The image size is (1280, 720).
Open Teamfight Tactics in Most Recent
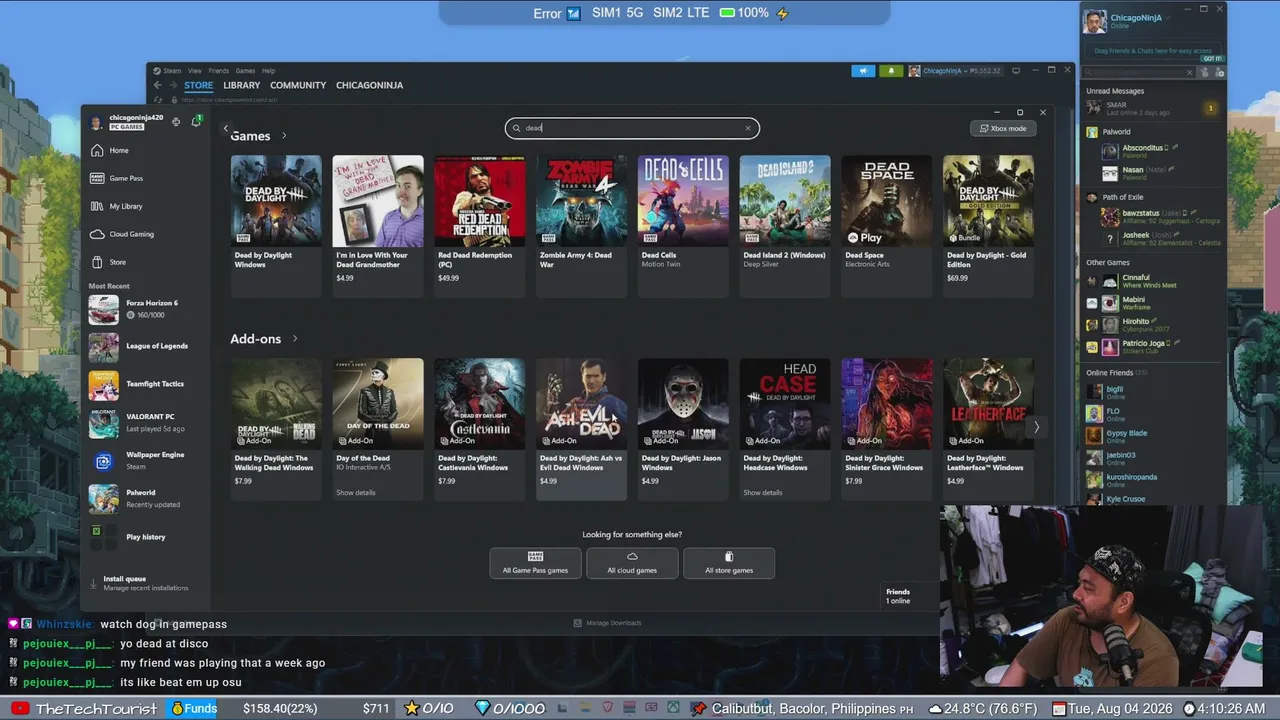146,384
